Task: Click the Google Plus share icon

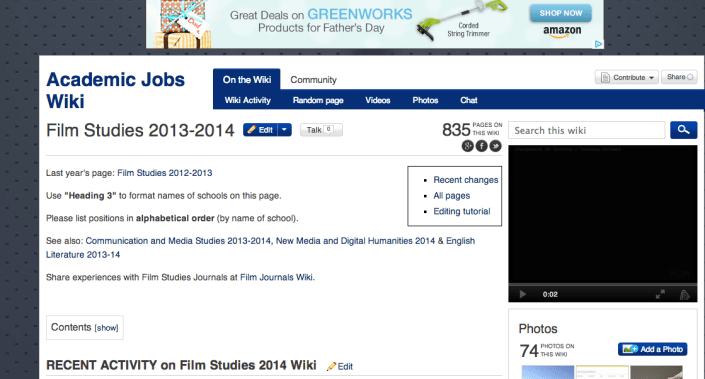Action: (x=468, y=146)
